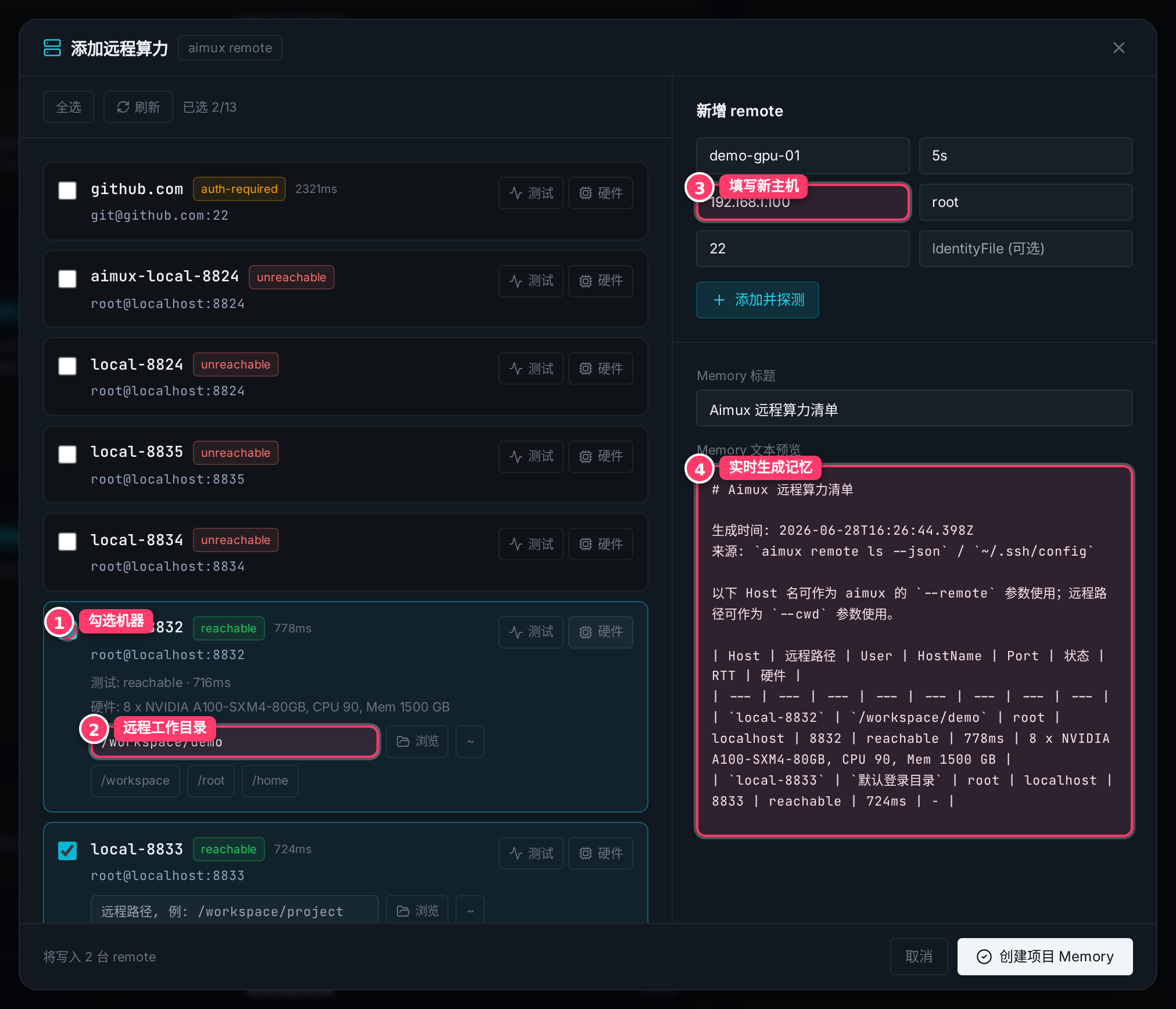Image resolution: width=1176 pixels, height=1009 pixels.
Task: Open 硬件 info for aimux-local-8824
Action: coord(600,281)
